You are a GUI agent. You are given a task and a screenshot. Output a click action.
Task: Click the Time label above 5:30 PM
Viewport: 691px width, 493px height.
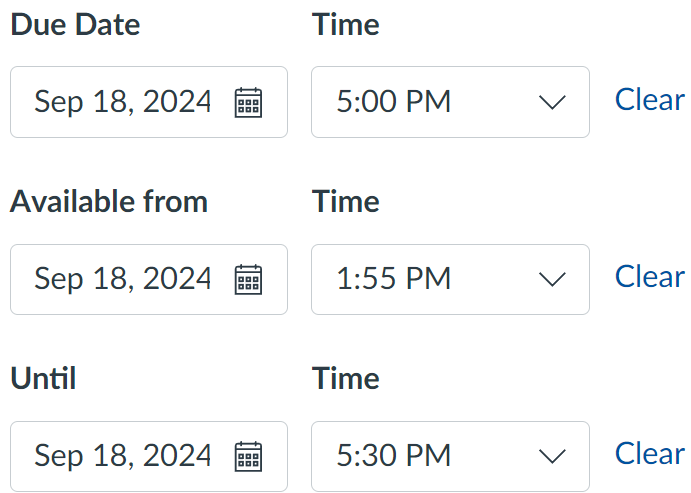(346, 379)
